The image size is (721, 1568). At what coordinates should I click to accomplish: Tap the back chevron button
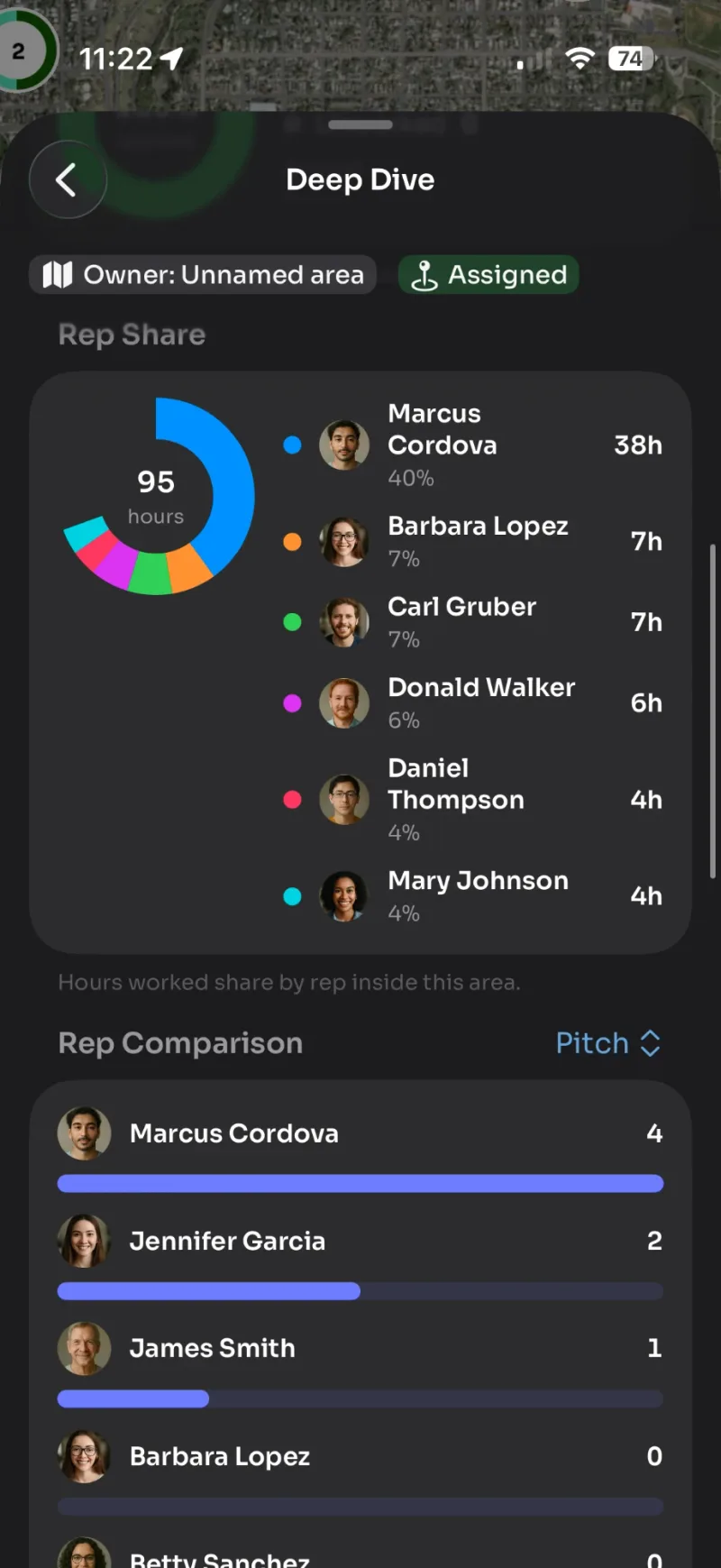[68, 179]
